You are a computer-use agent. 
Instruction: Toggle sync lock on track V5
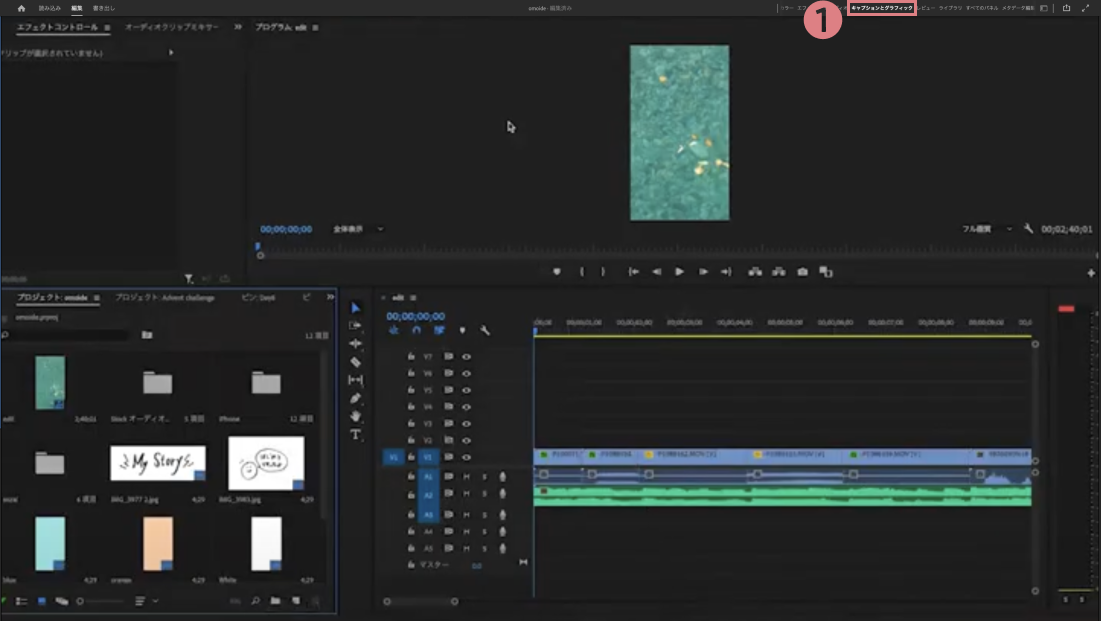point(448,390)
